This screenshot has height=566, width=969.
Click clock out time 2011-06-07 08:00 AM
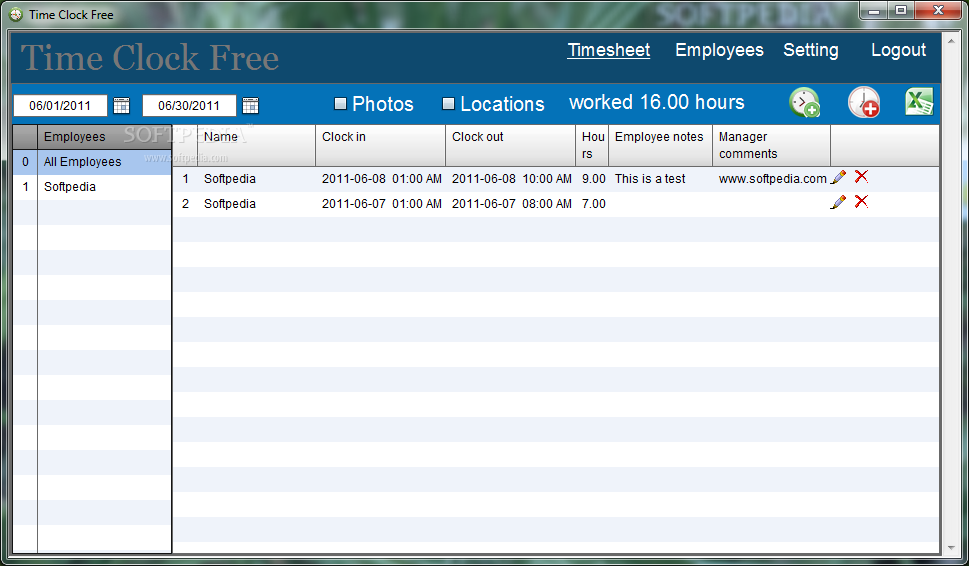tap(512, 203)
